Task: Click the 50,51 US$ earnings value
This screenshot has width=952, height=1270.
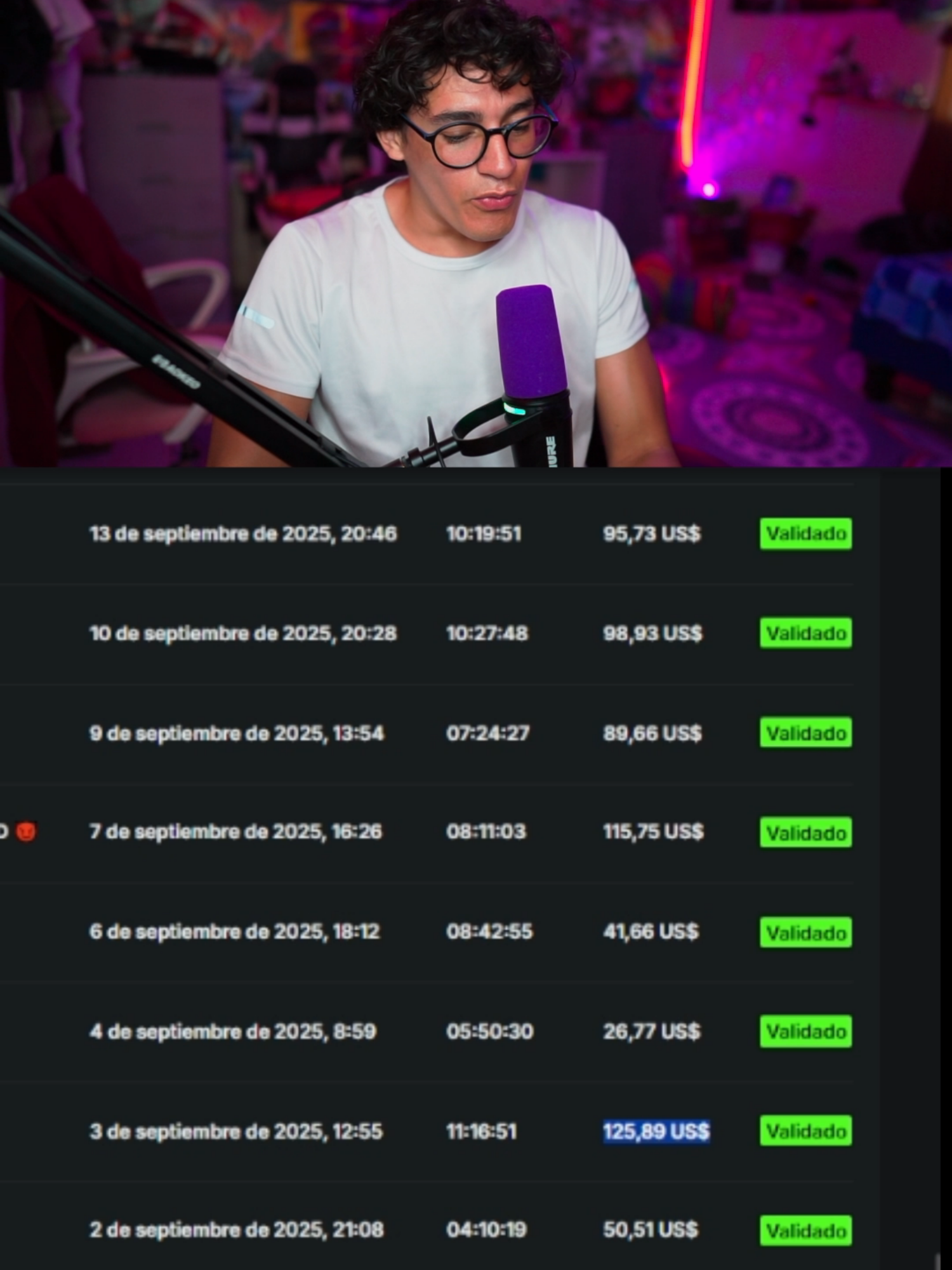Action: [651, 1229]
